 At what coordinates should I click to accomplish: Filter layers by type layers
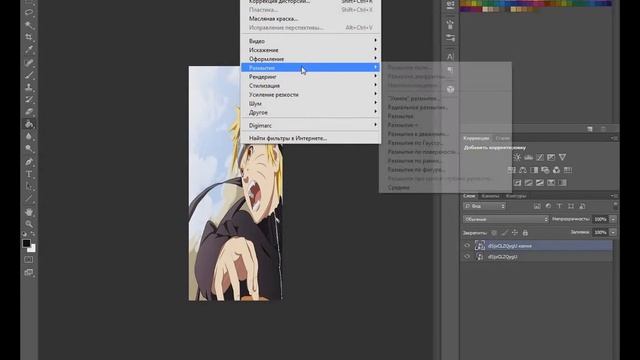(x=560, y=206)
